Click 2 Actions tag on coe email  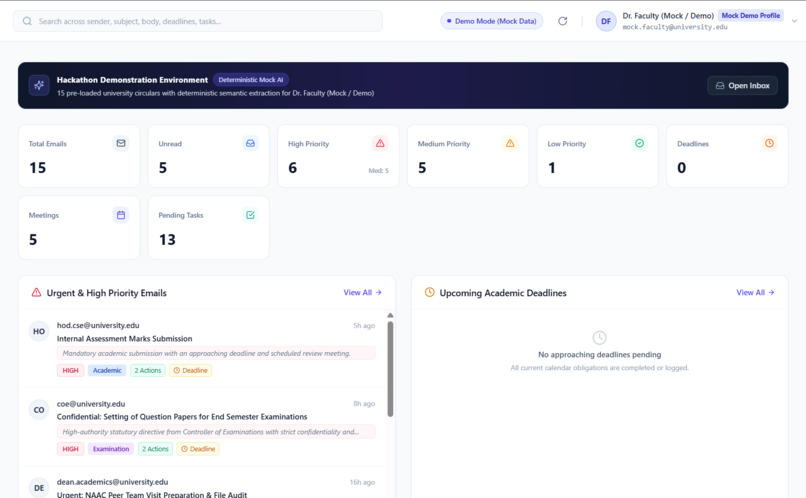click(155, 449)
